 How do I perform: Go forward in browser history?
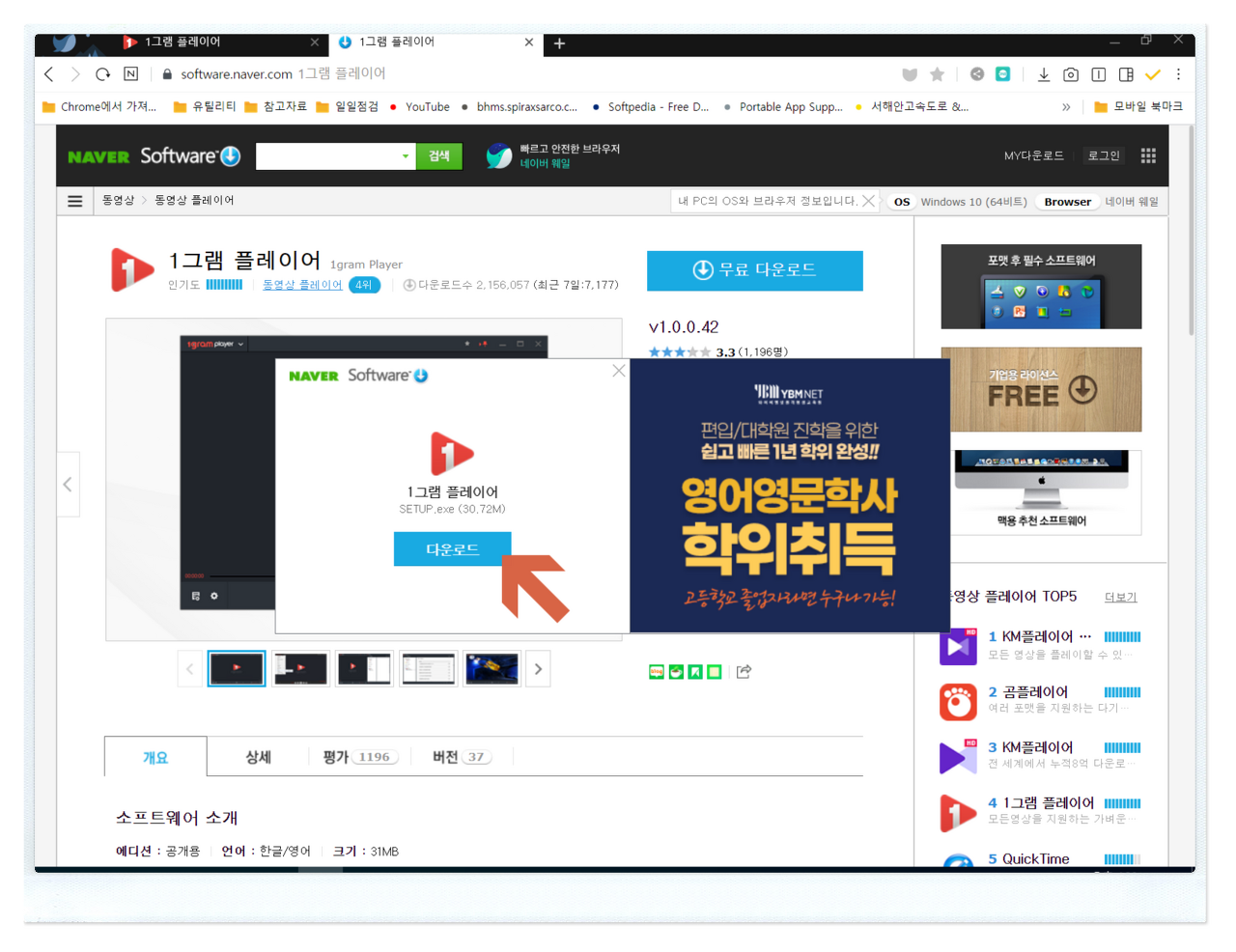click(x=75, y=74)
